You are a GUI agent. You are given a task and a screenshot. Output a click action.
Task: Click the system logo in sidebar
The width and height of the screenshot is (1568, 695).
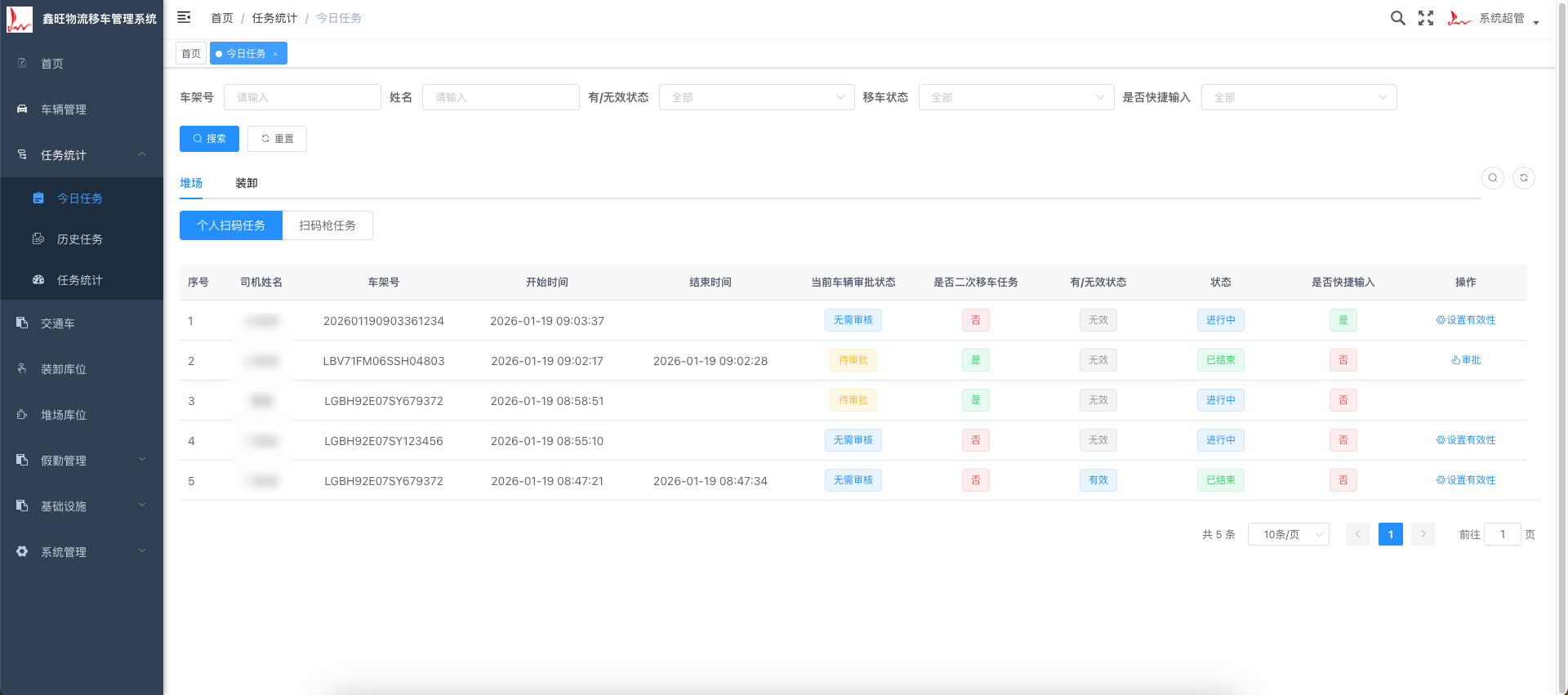[20, 19]
